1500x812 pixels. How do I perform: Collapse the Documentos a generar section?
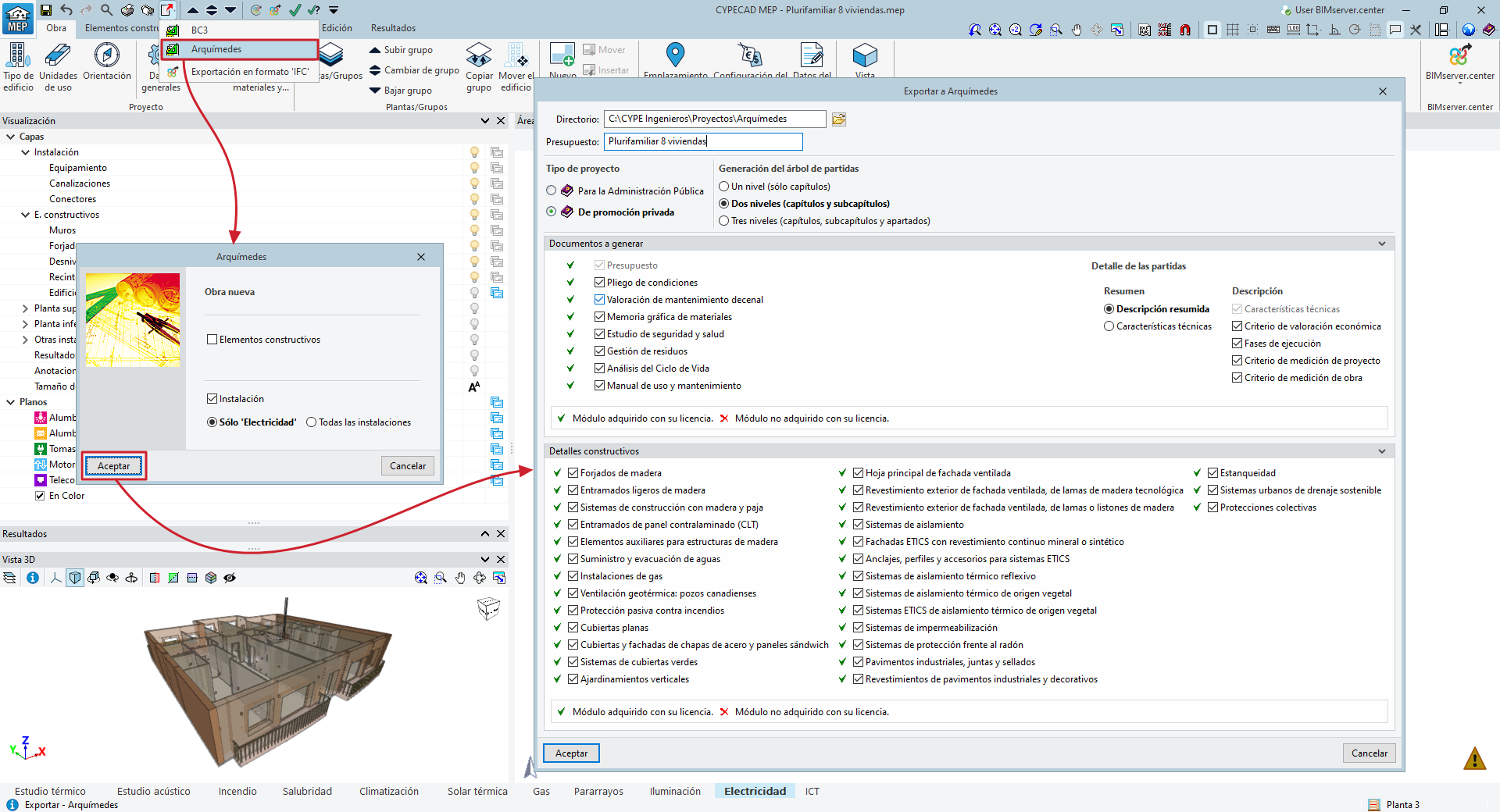click(1381, 244)
